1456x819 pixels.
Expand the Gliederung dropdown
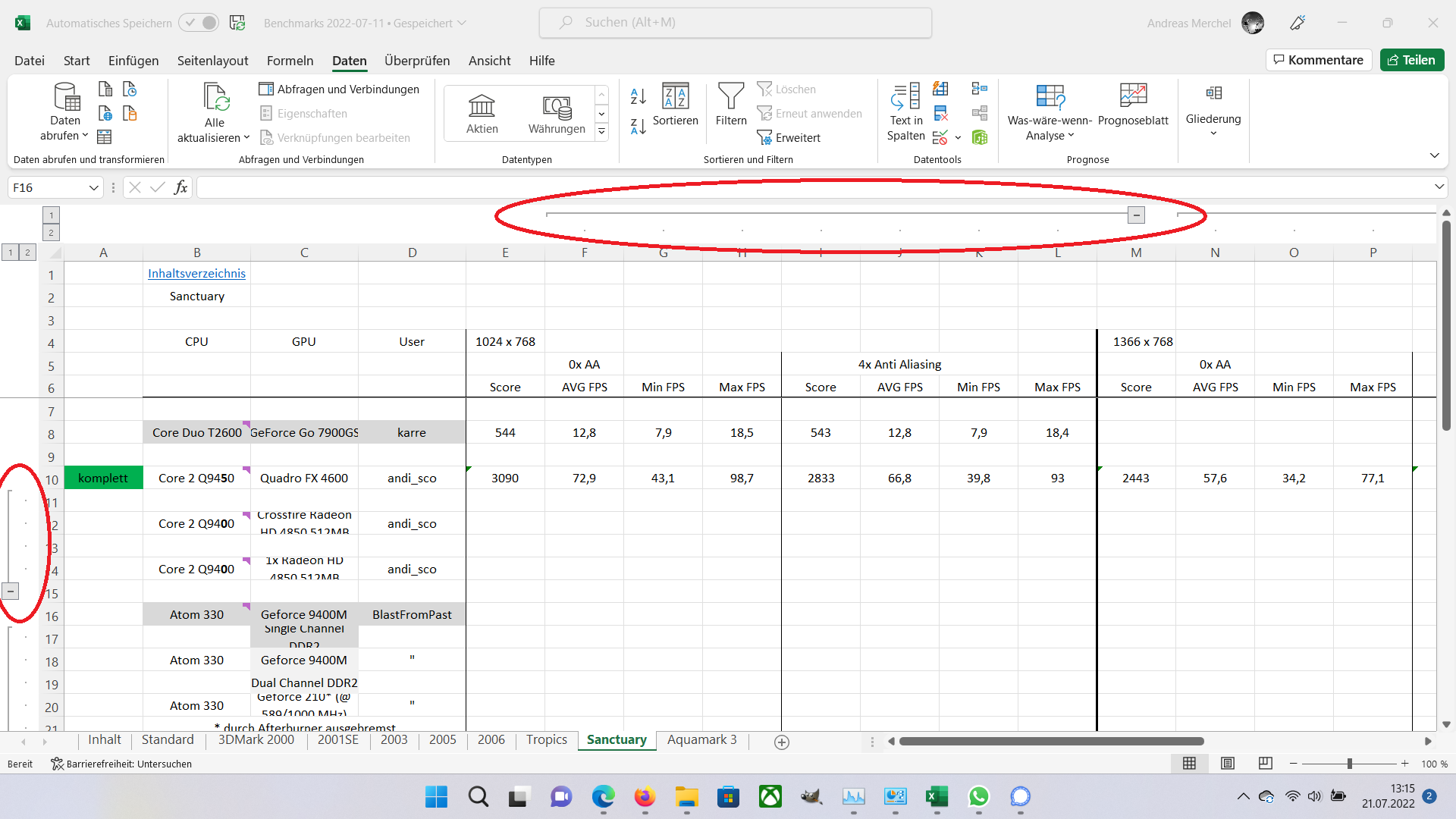1213,133
